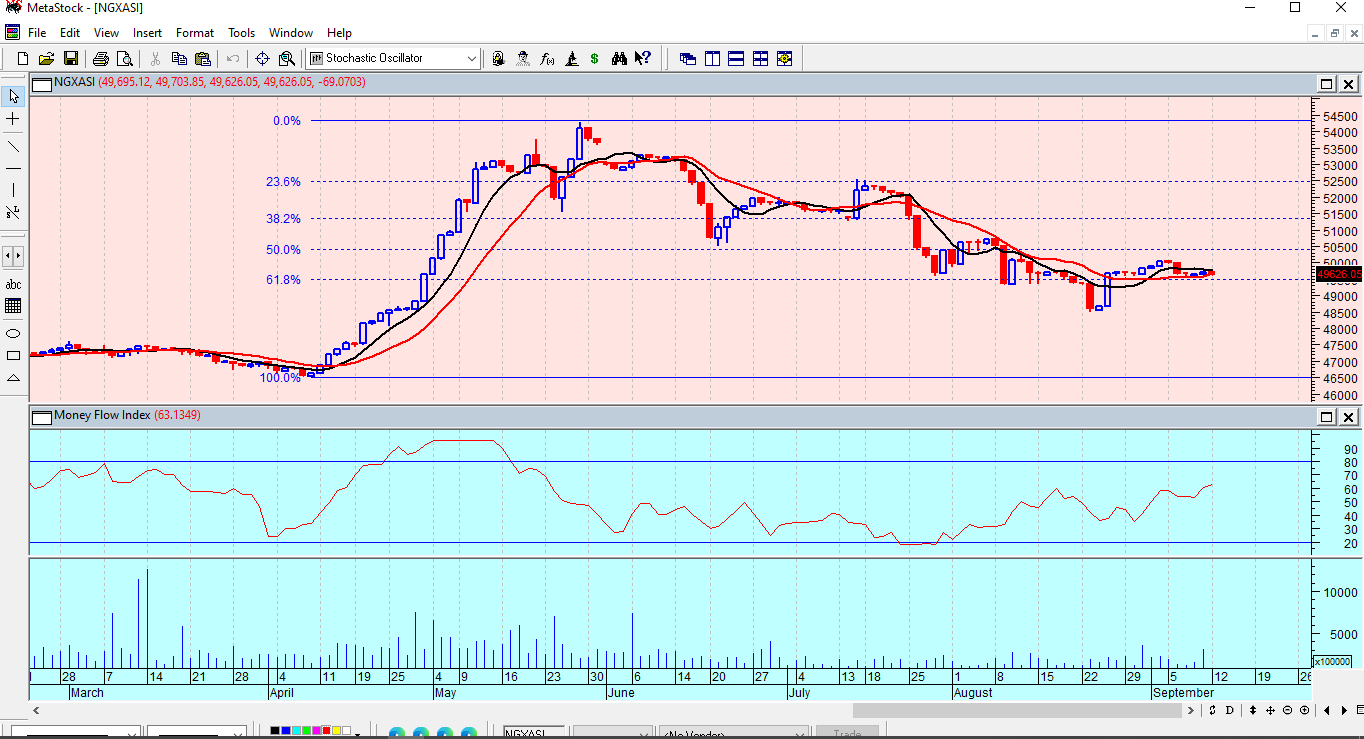This screenshot has height=739, width=1364.
Task: Click the chart horizontal scrollbar right arrow
Action: (x=1191, y=710)
